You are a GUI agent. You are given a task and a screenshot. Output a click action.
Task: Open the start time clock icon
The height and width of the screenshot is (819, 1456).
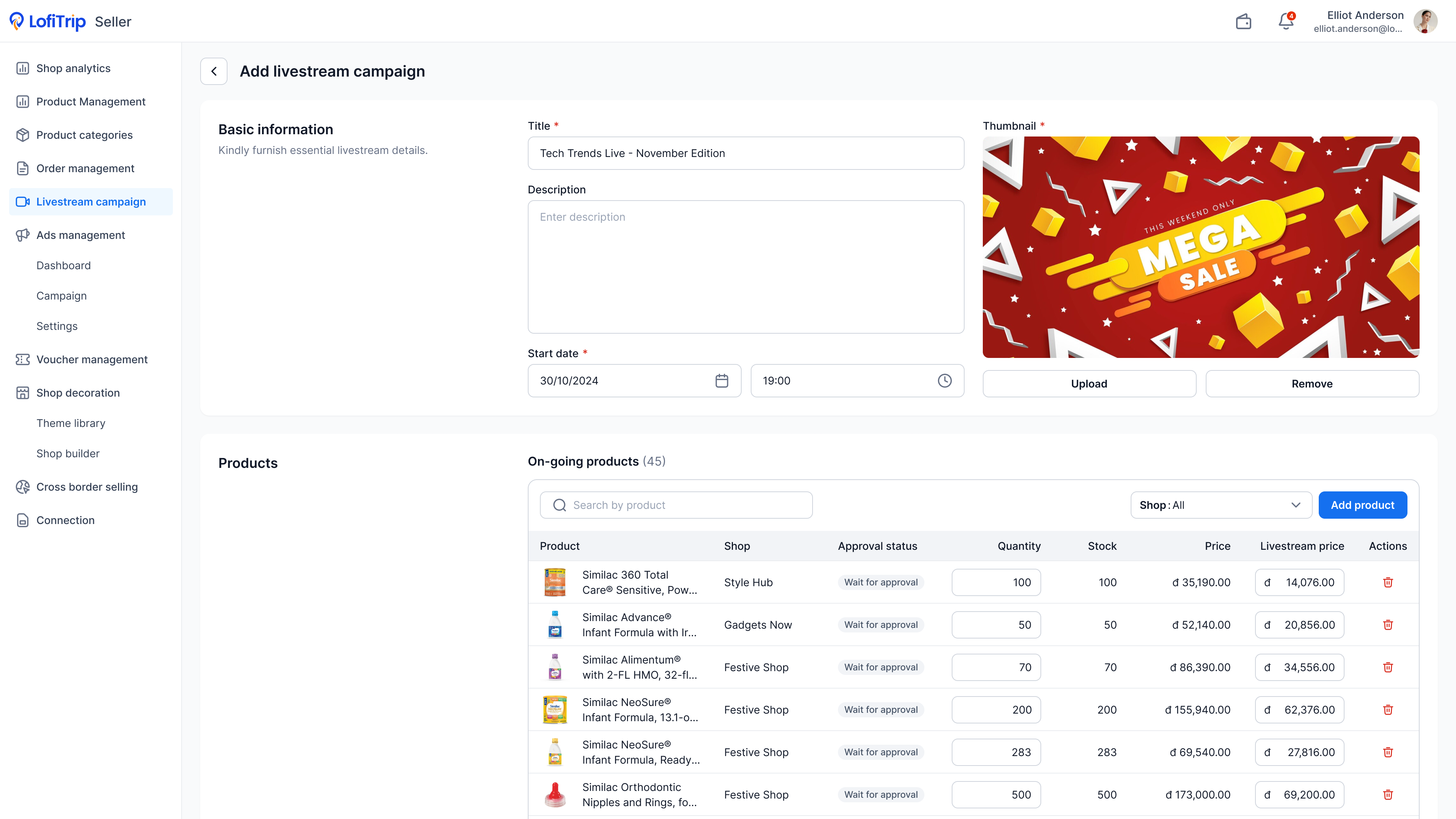pos(945,380)
